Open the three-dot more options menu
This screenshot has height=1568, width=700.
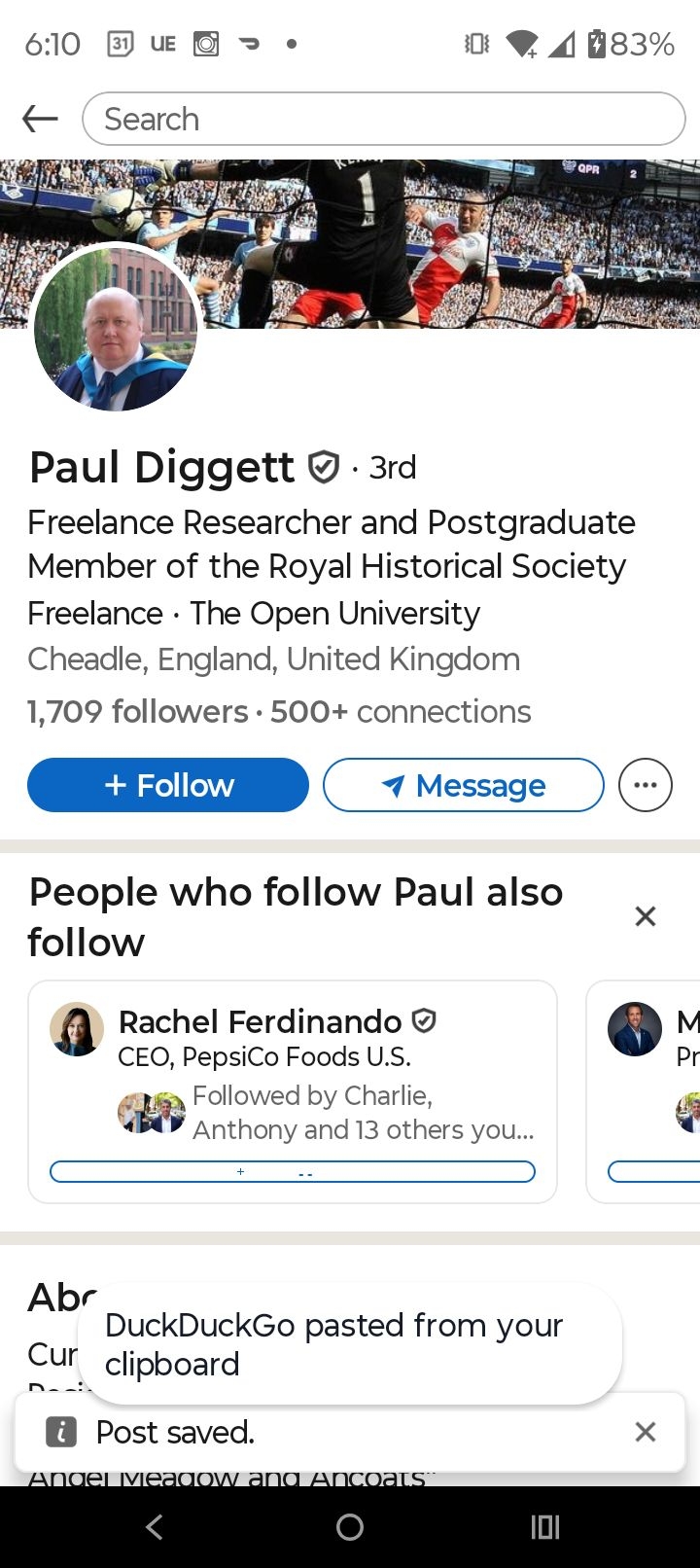point(646,785)
